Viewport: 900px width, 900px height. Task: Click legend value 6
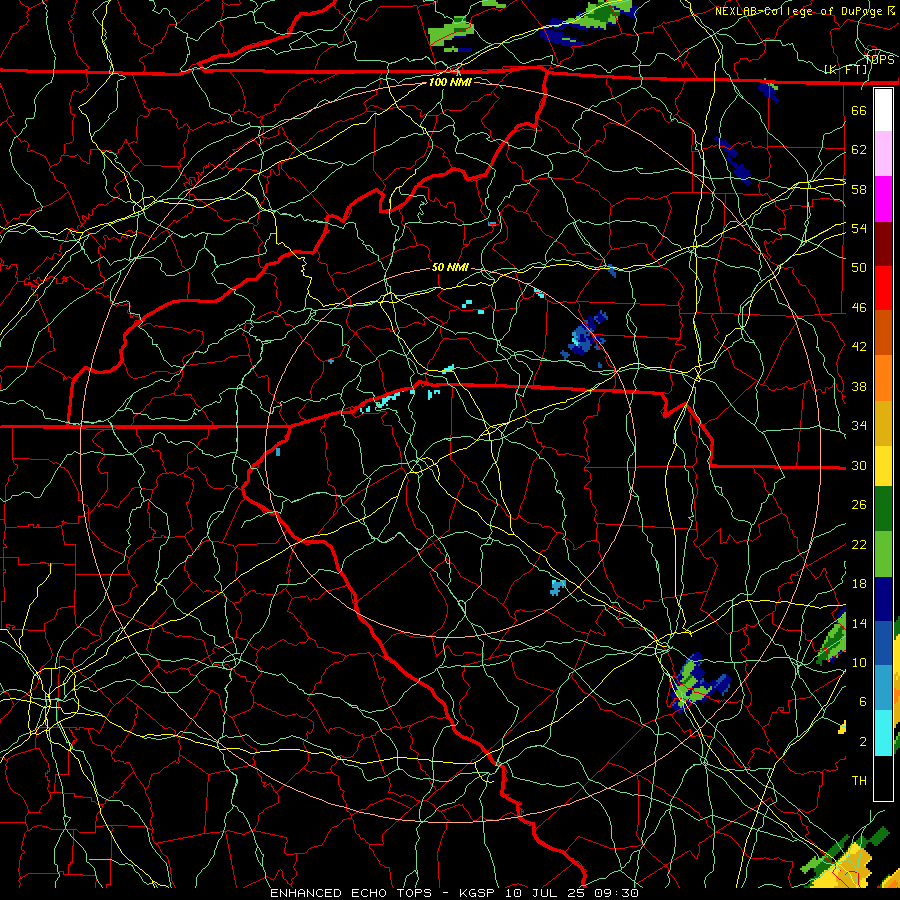click(x=862, y=702)
